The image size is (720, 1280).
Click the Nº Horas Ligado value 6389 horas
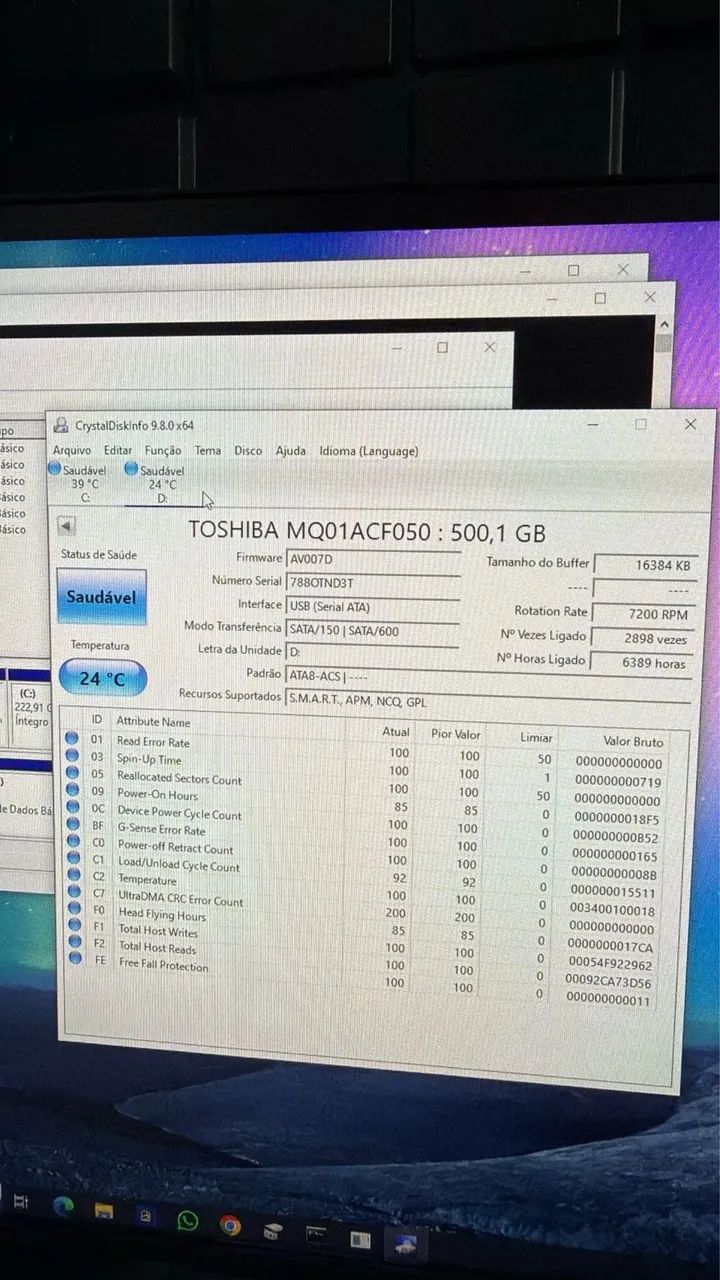click(x=640, y=662)
